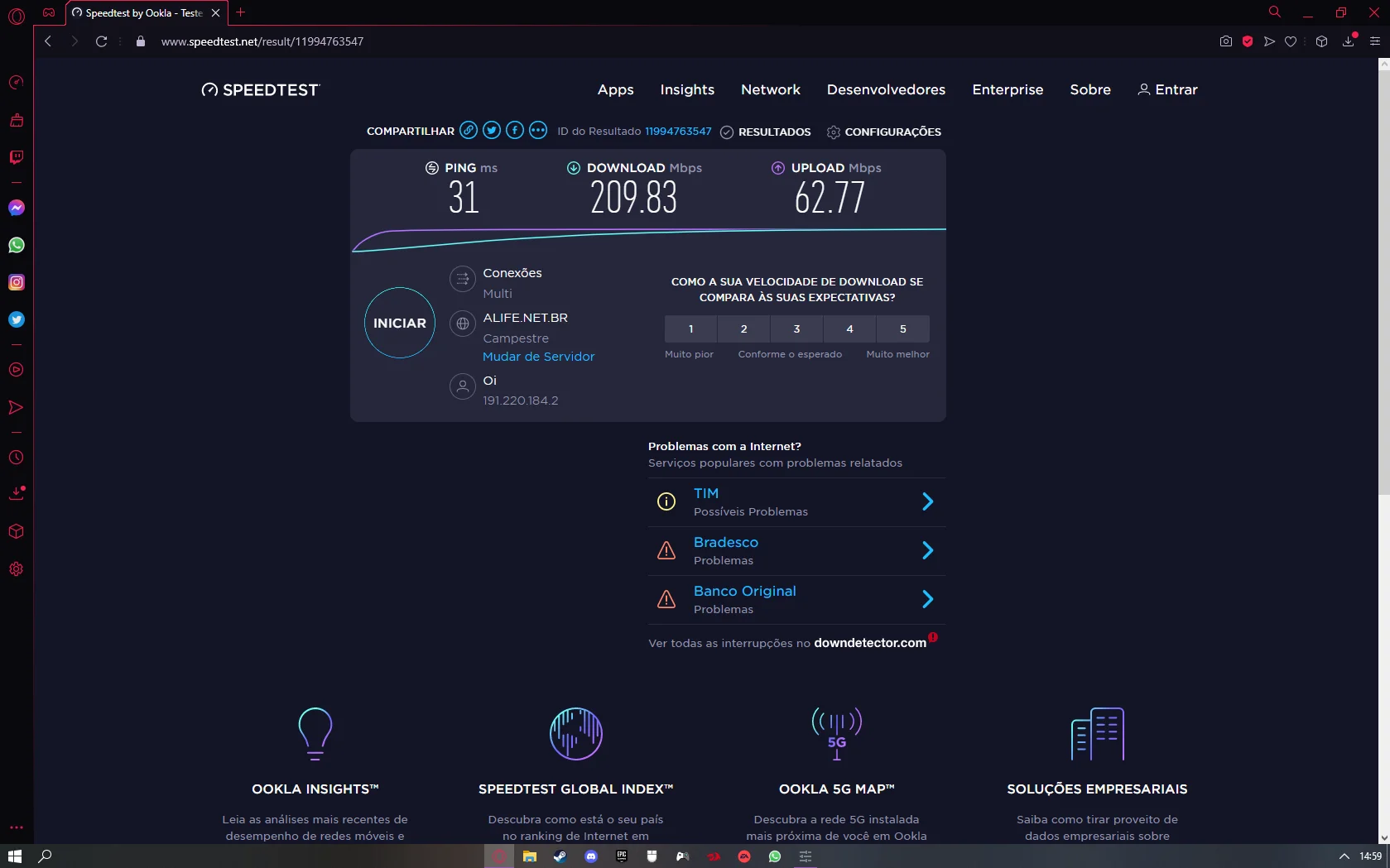Go back to the previous page

click(48, 41)
